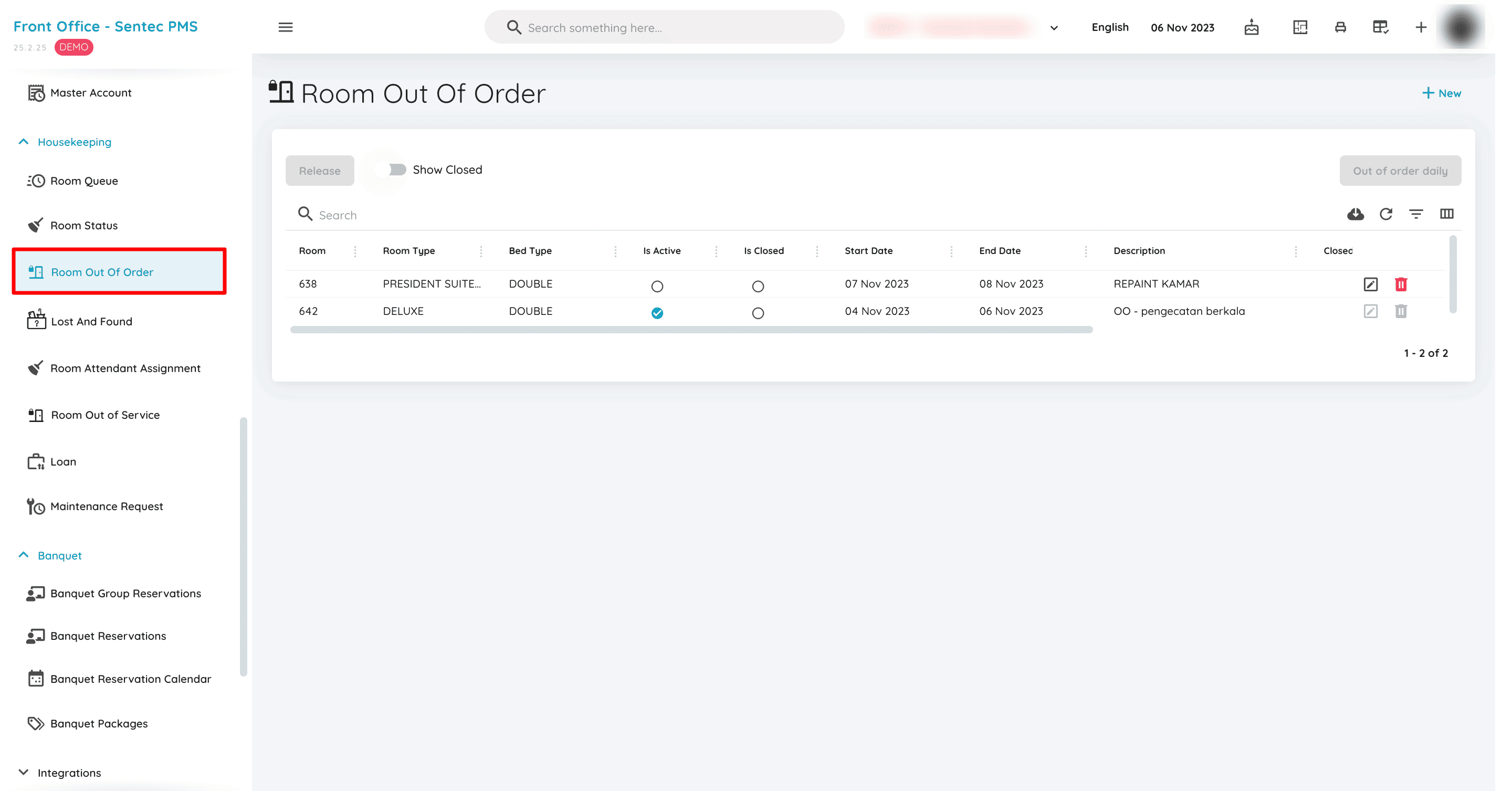Click the trash icon for room 642
The image size is (1512, 791).
1401,312
